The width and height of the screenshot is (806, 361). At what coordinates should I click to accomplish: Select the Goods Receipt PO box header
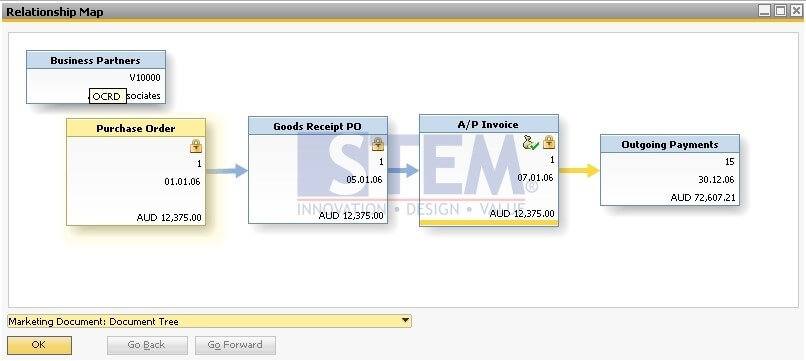coord(318,126)
